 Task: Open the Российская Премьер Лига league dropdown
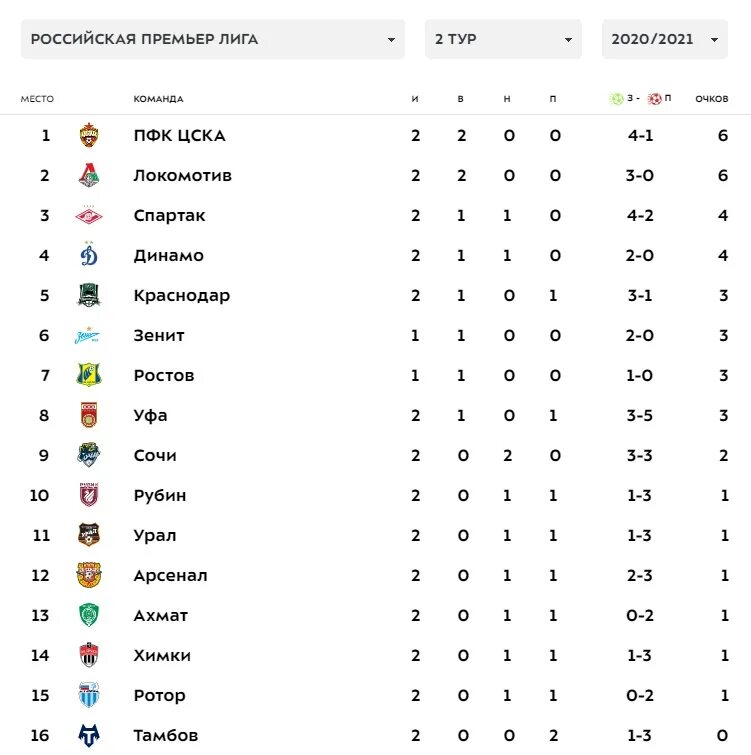213,39
